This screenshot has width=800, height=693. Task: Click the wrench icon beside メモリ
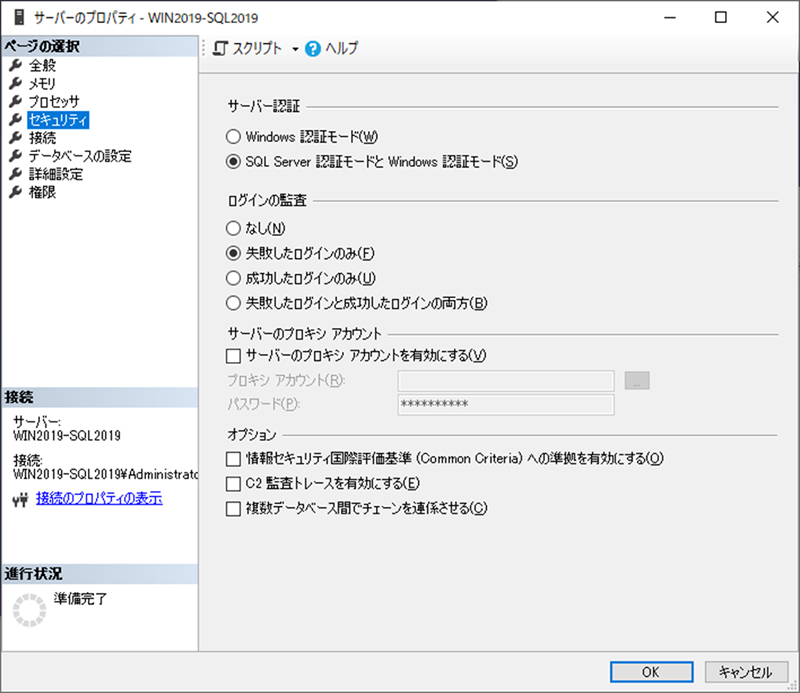(x=16, y=84)
